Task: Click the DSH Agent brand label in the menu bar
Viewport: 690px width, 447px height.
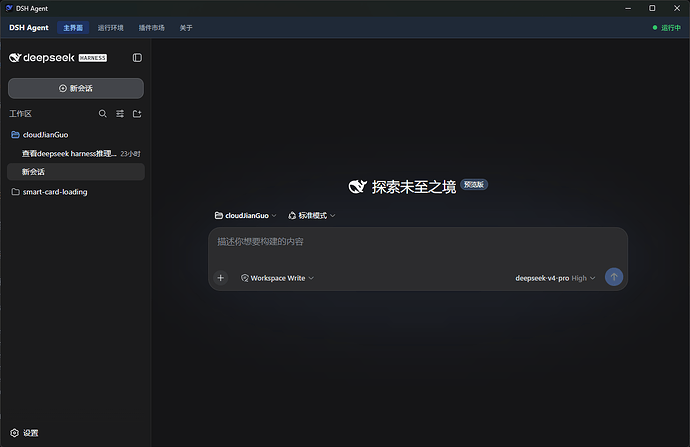Action: tap(29, 28)
